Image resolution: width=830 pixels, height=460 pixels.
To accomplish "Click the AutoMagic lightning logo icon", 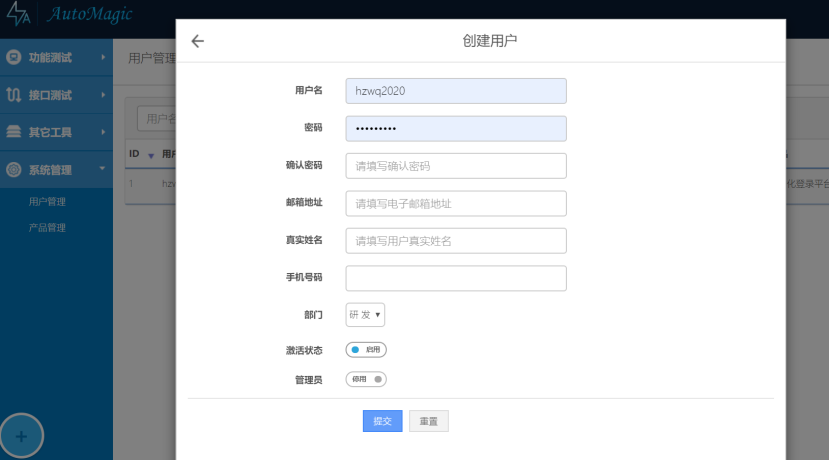I will click(x=18, y=13).
